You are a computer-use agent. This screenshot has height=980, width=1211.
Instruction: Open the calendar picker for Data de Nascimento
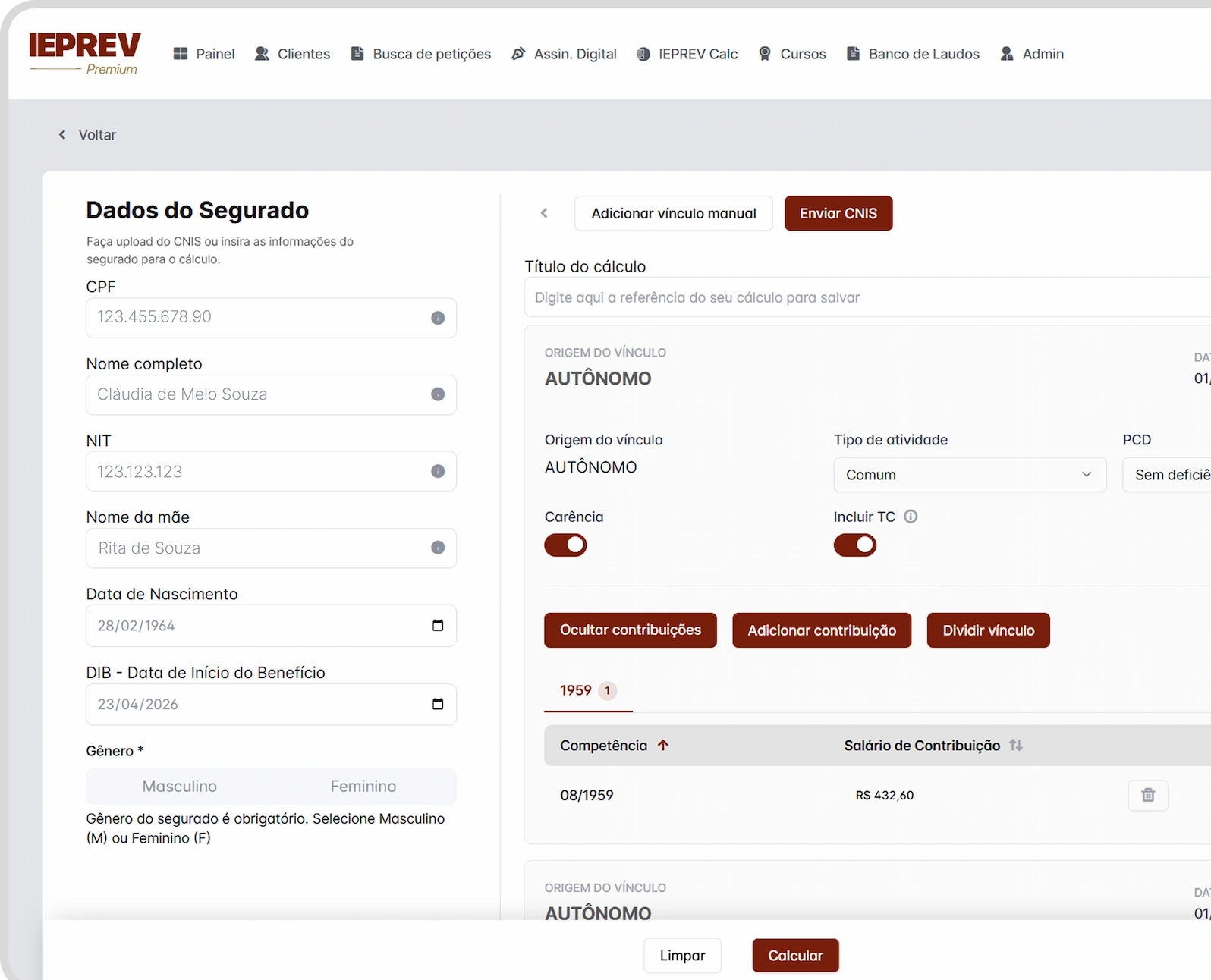438,626
